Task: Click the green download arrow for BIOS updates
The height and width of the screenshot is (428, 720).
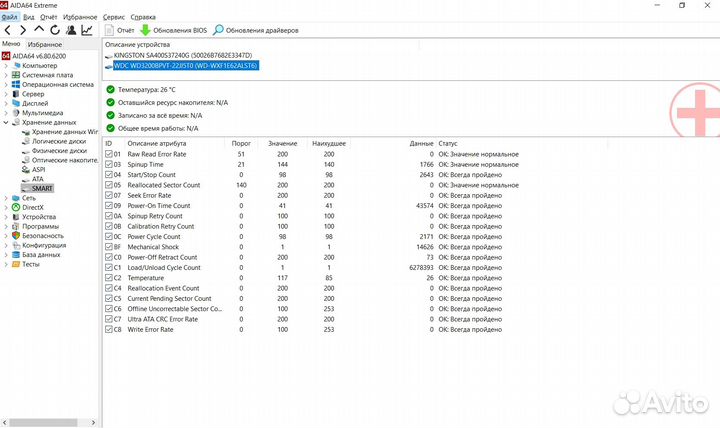Action: (x=146, y=30)
